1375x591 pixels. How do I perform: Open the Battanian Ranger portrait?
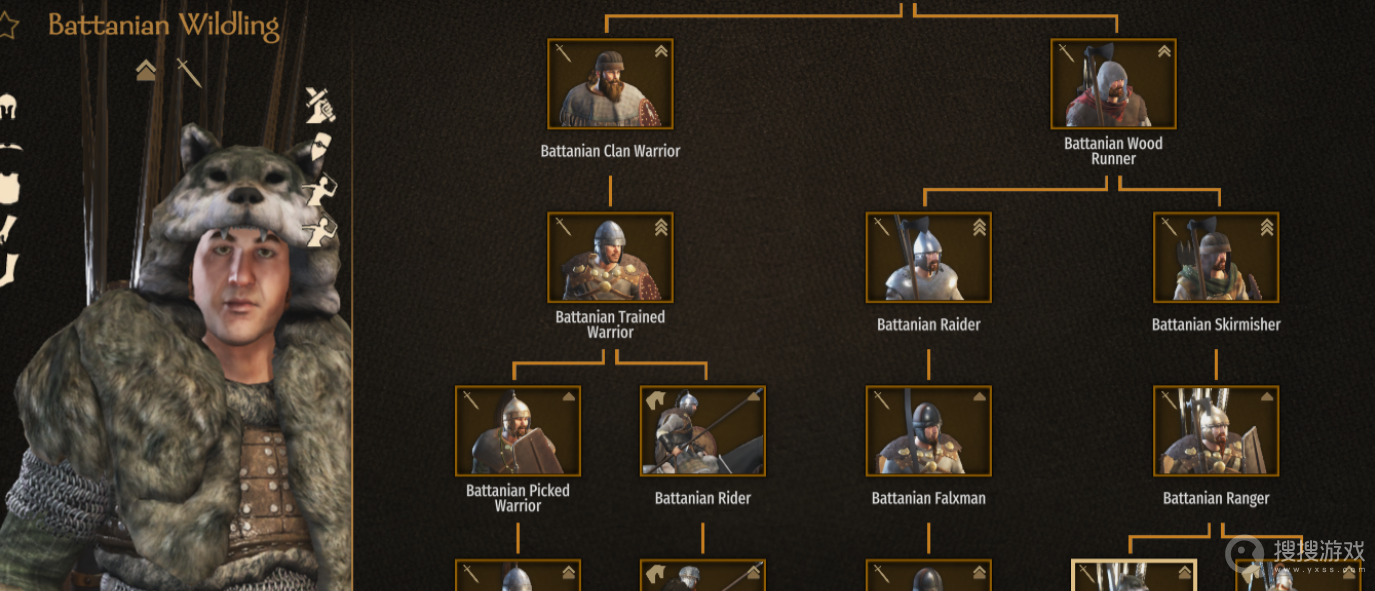tap(1216, 431)
